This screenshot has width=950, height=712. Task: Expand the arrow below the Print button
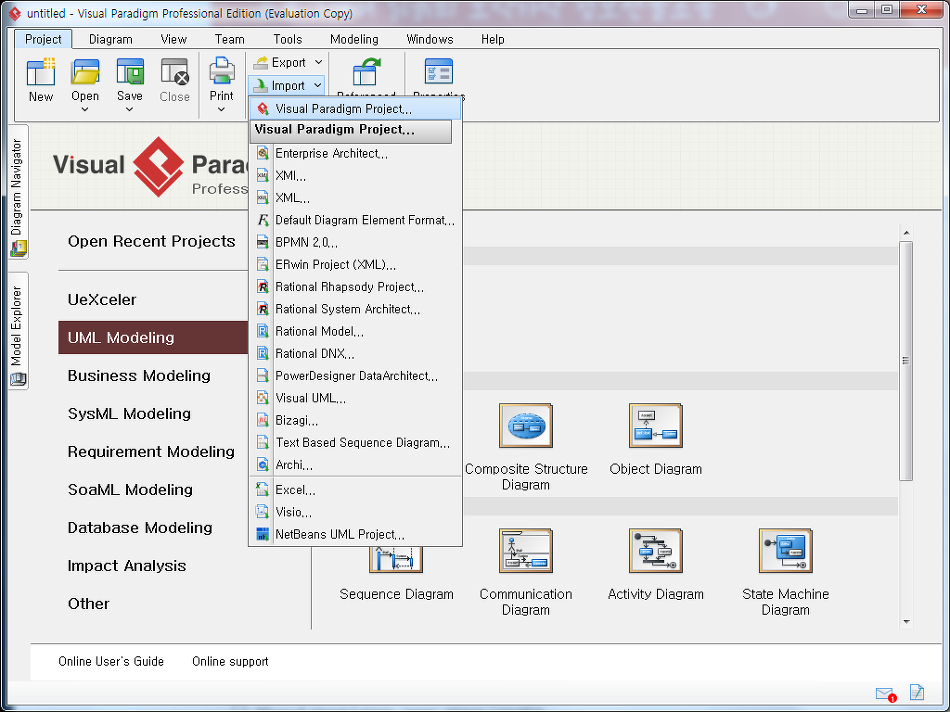pyautogui.click(x=221, y=110)
